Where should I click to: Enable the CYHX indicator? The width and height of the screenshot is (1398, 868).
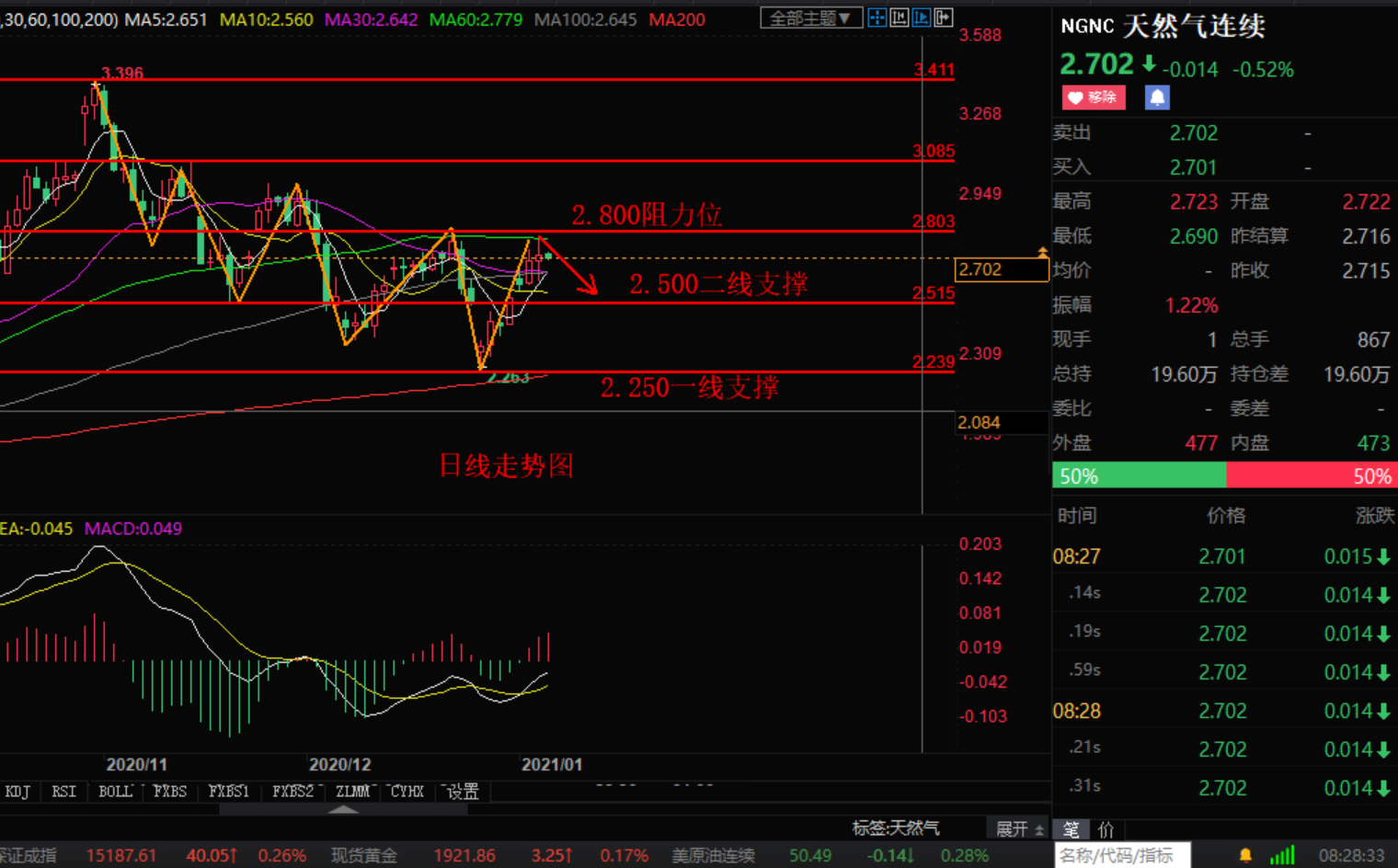406,791
